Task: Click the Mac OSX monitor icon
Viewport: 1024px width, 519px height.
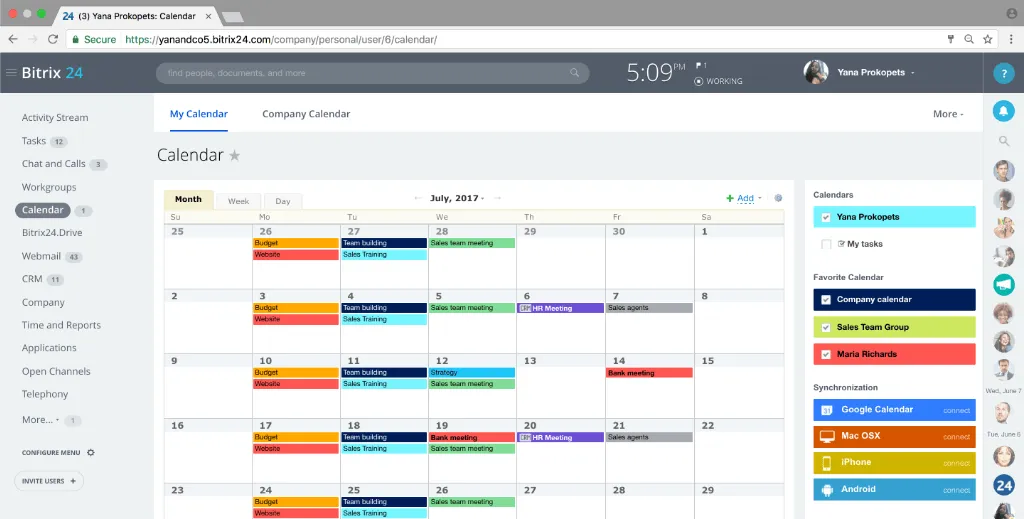Action: [827, 436]
